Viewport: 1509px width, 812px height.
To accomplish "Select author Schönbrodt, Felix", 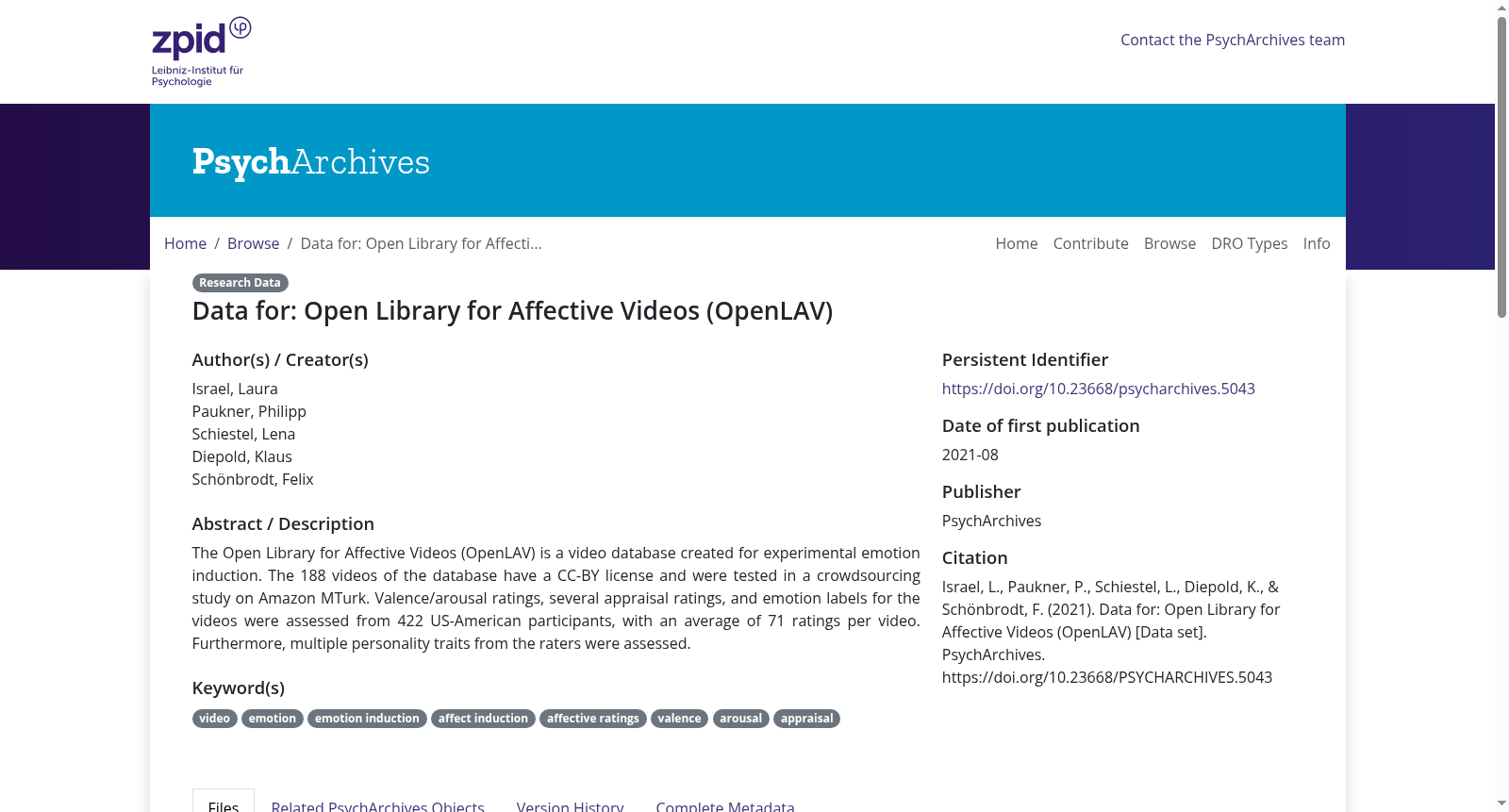I will pos(253,479).
